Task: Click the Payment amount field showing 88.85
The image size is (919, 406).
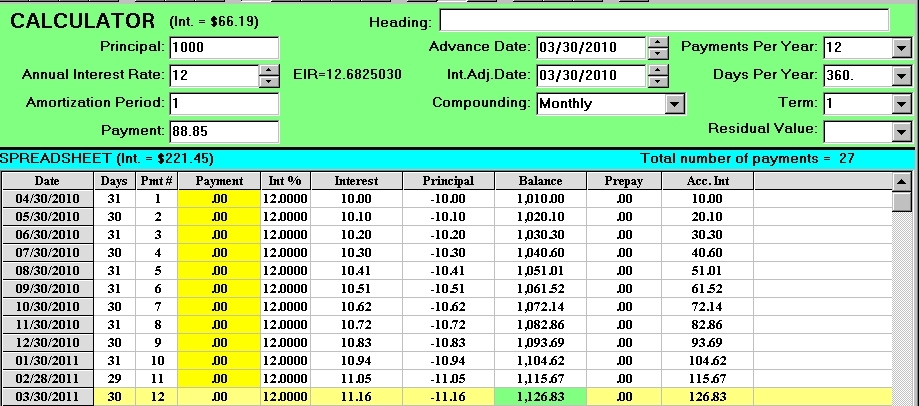Action: (224, 131)
